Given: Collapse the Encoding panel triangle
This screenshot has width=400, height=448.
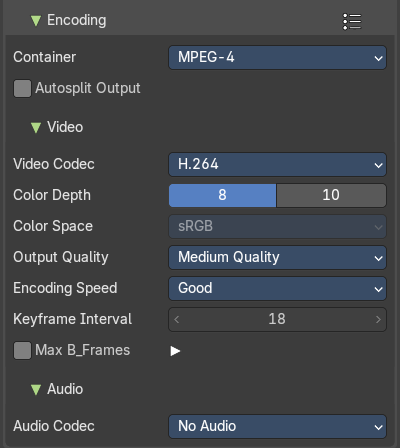Looking at the screenshot, I should point(36,21).
